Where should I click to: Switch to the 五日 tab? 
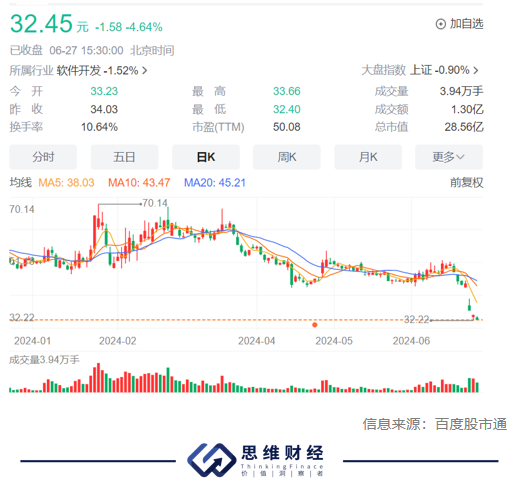[x=124, y=157]
